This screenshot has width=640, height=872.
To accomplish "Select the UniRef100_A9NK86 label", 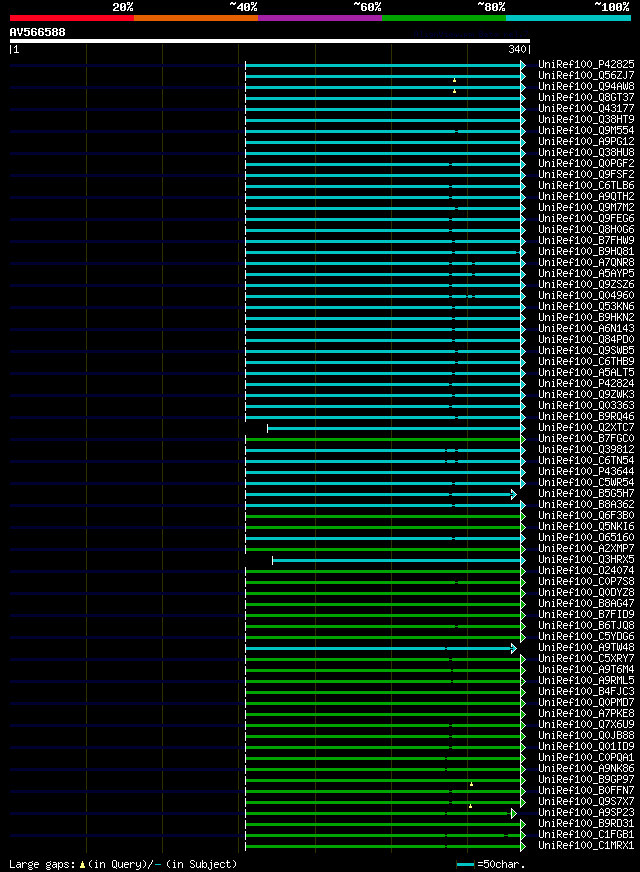I will coord(586,769).
